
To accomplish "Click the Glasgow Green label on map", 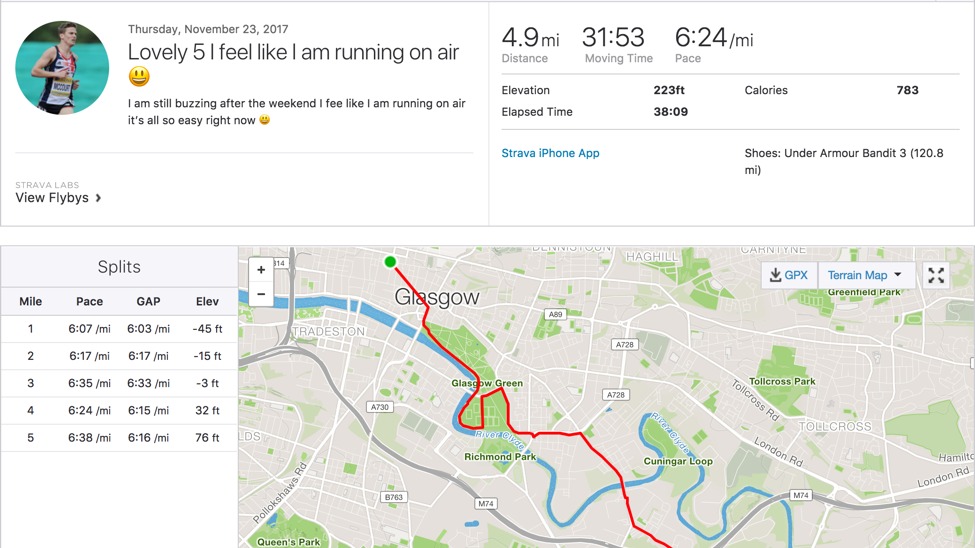I will [487, 384].
